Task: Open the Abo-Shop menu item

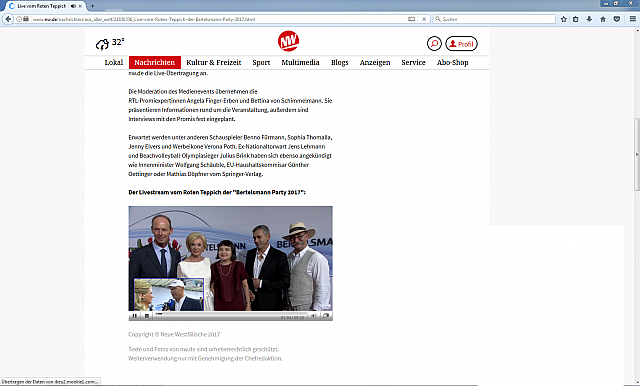Action: [x=453, y=62]
